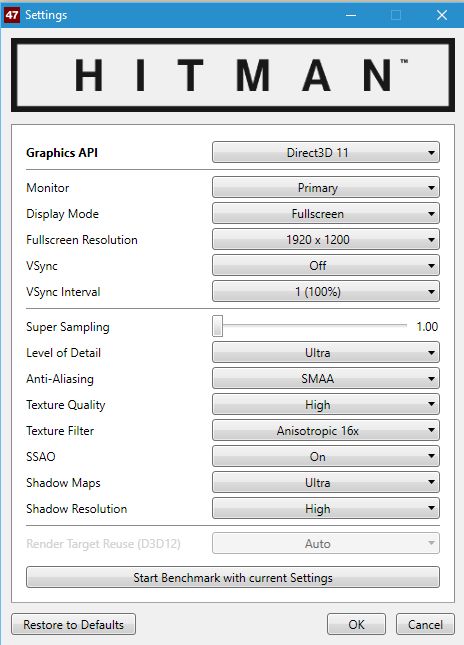
Task: Confirm settings with OK button
Action: click(x=356, y=624)
